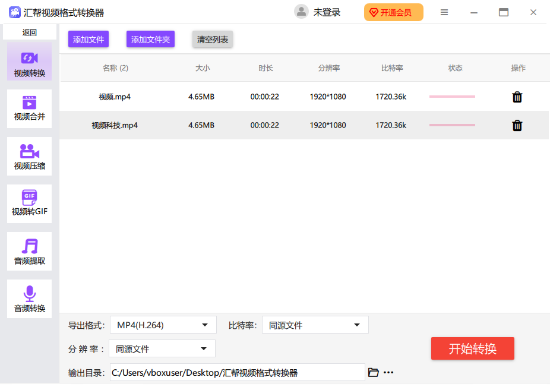Select the file name 视频科技.mp4

pos(115,125)
